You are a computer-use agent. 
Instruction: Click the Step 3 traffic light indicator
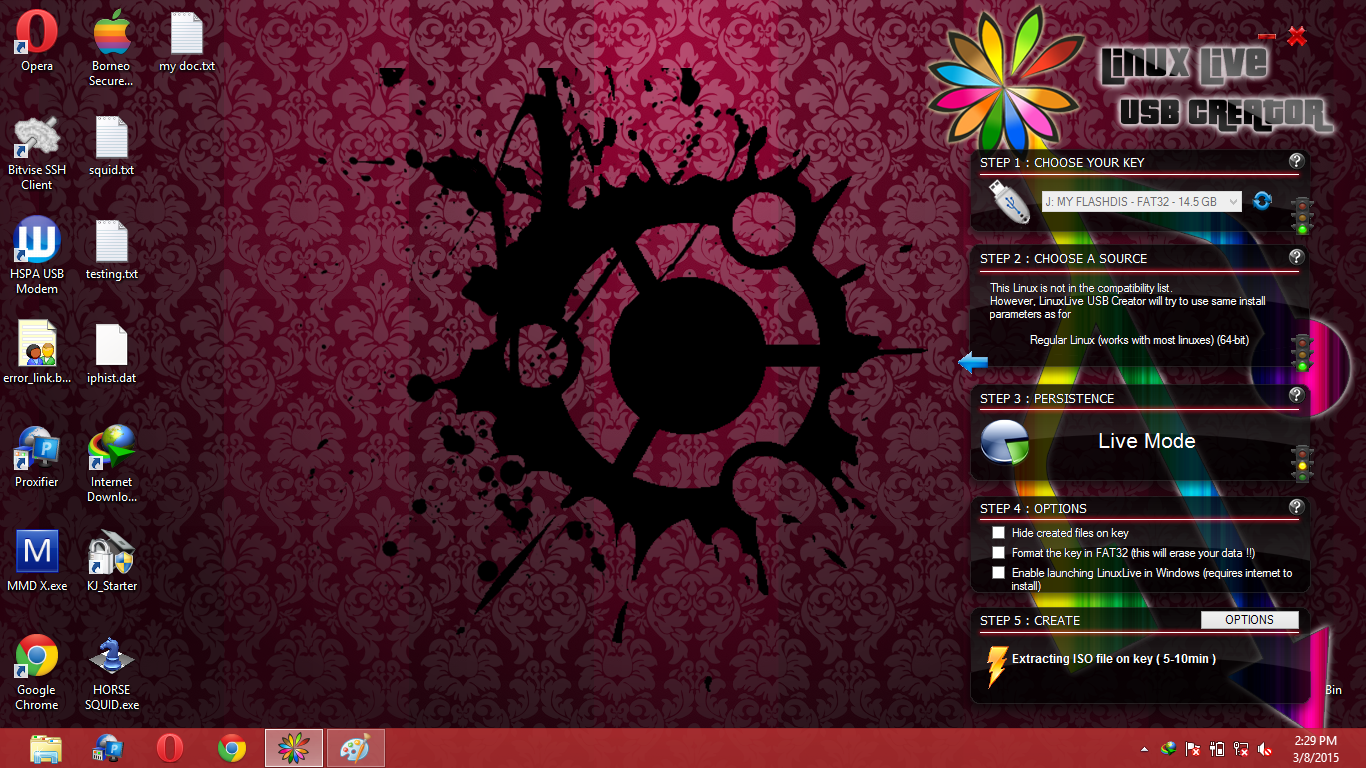pos(1301,464)
